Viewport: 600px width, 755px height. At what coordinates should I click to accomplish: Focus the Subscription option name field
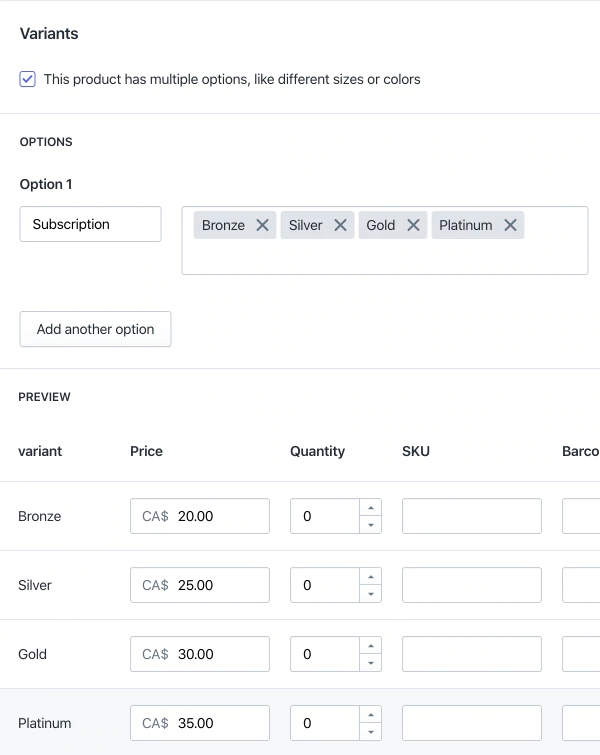[x=90, y=224]
